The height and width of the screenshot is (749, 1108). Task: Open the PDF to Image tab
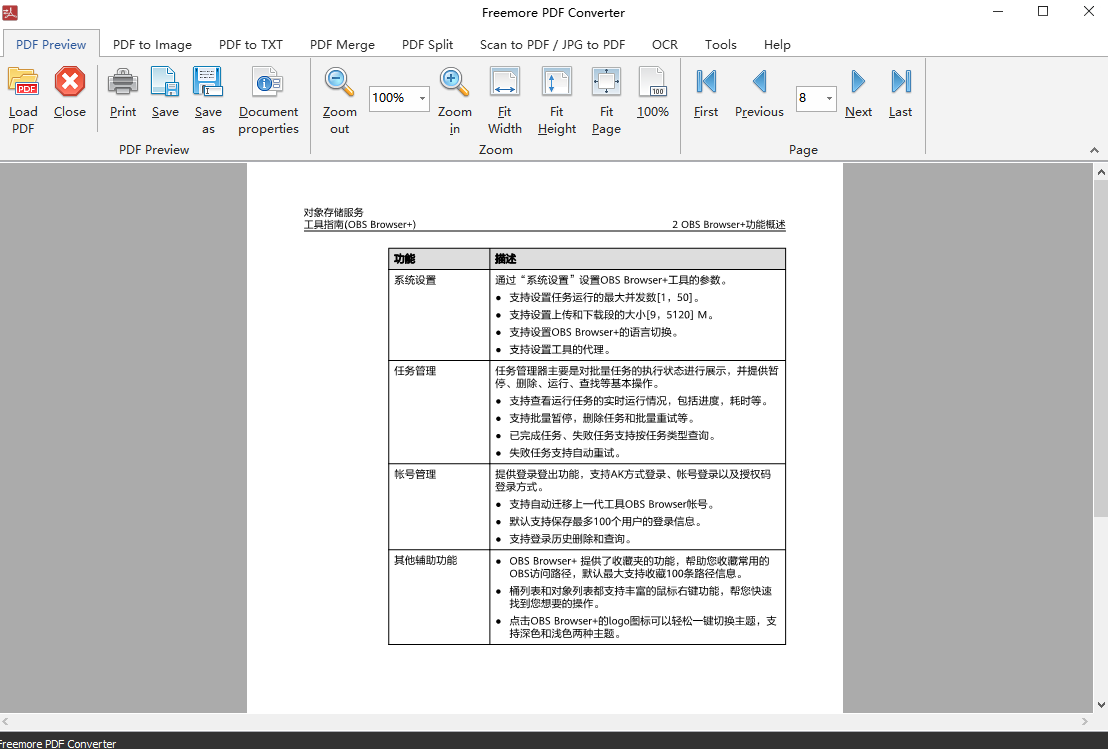(152, 45)
